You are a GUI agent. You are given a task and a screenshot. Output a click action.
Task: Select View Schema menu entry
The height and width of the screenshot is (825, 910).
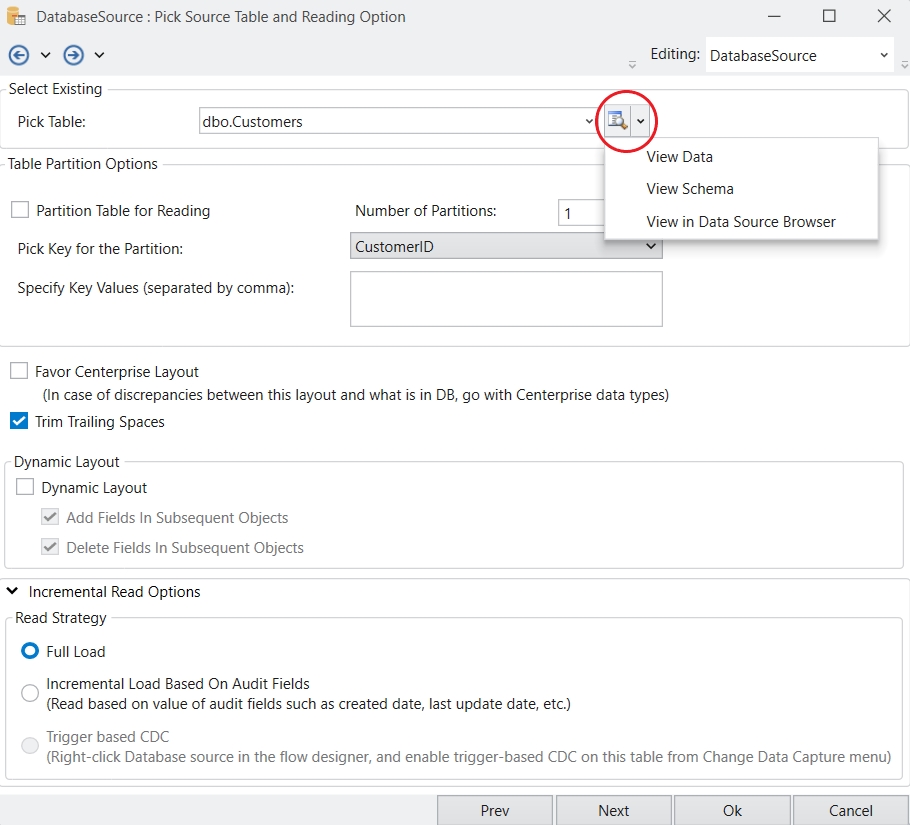(689, 189)
